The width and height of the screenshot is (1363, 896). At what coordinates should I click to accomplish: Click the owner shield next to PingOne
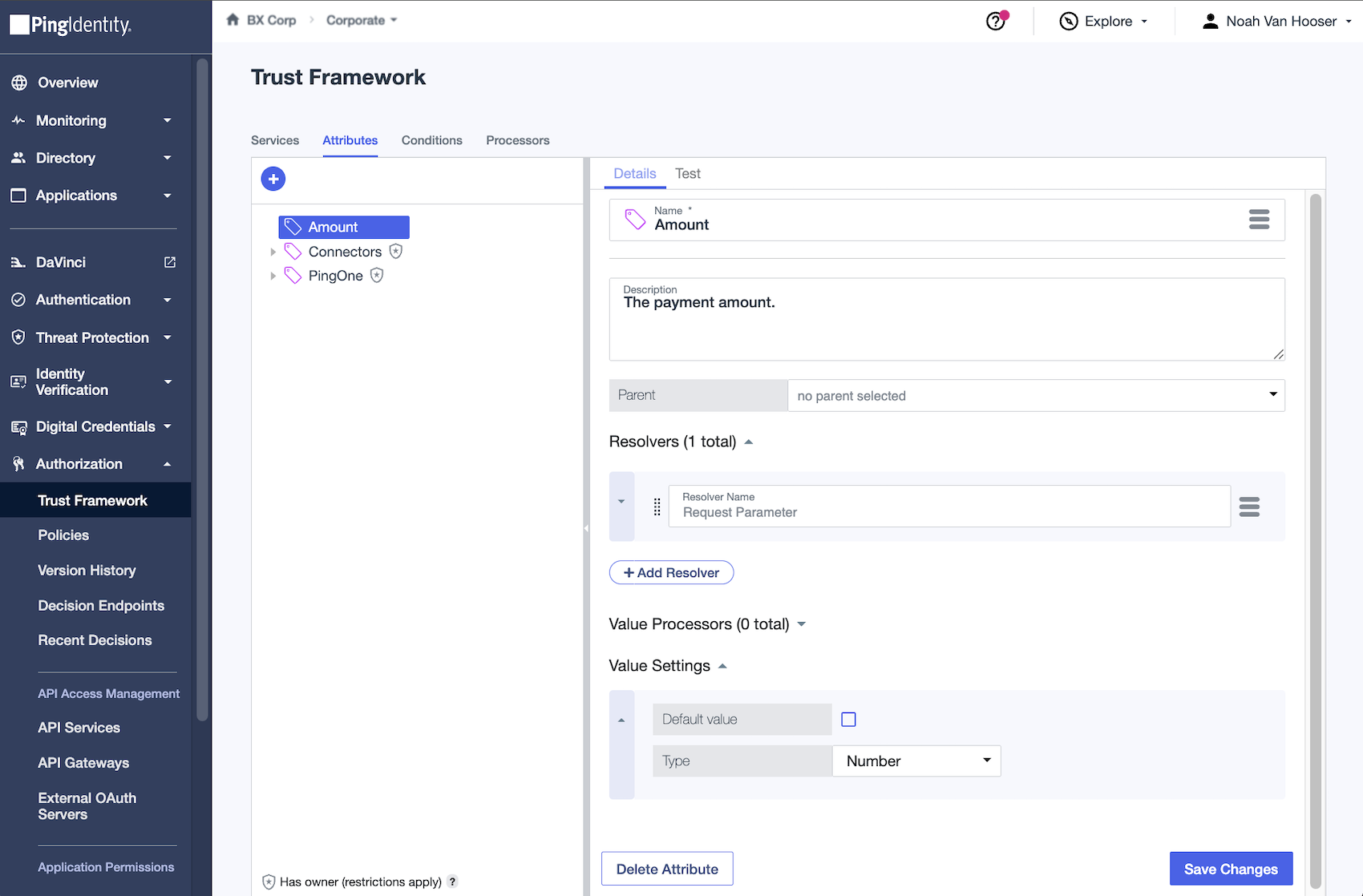377,276
